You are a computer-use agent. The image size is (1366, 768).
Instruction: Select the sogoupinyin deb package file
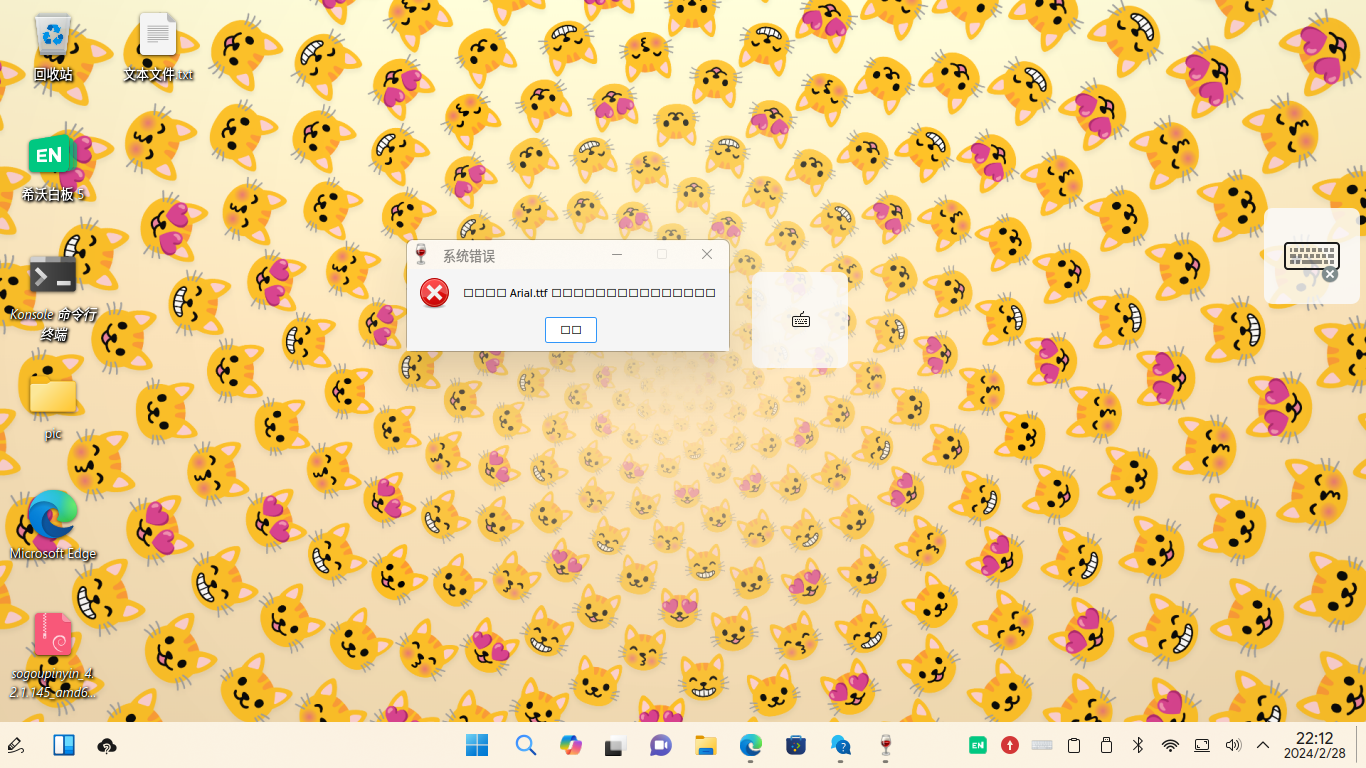point(53,655)
